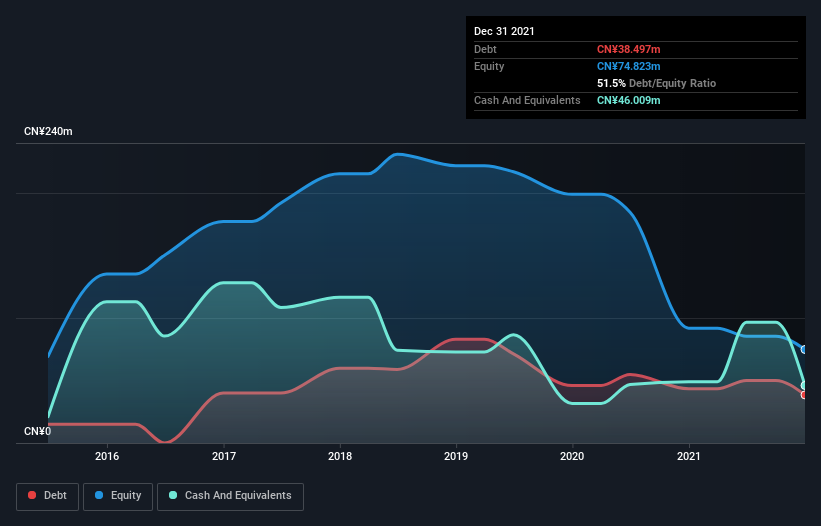
Task: Click the Cash value CN¥46.009m
Action: (x=628, y=100)
